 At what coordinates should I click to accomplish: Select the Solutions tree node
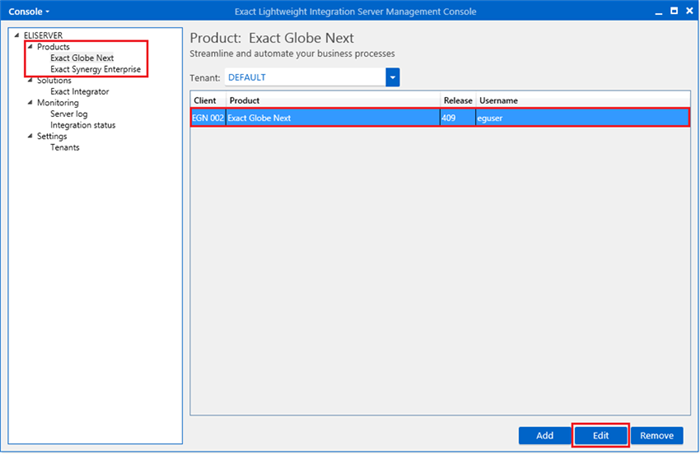point(54,80)
